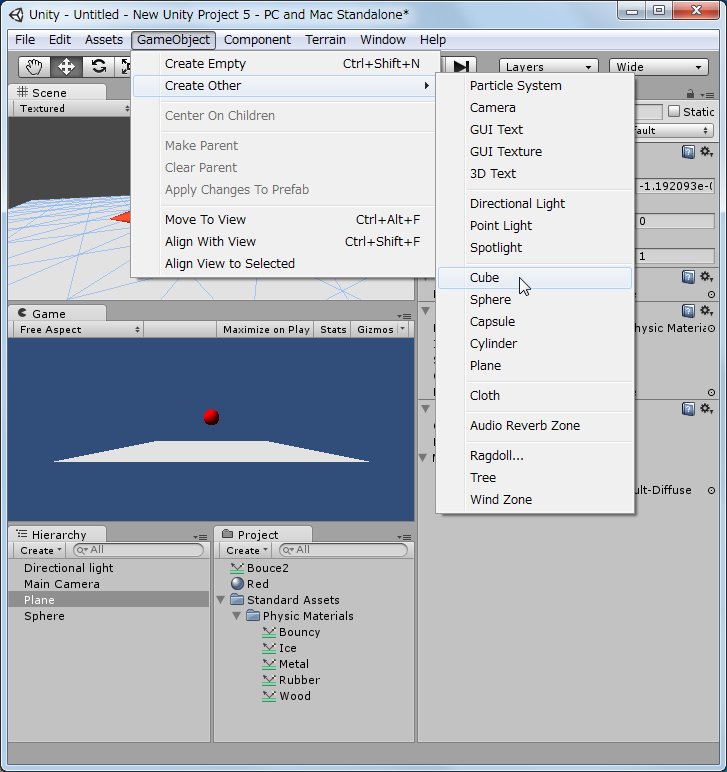This screenshot has height=772, width=727.
Task: Select the Hierarchy tab
Action: click(x=58, y=535)
